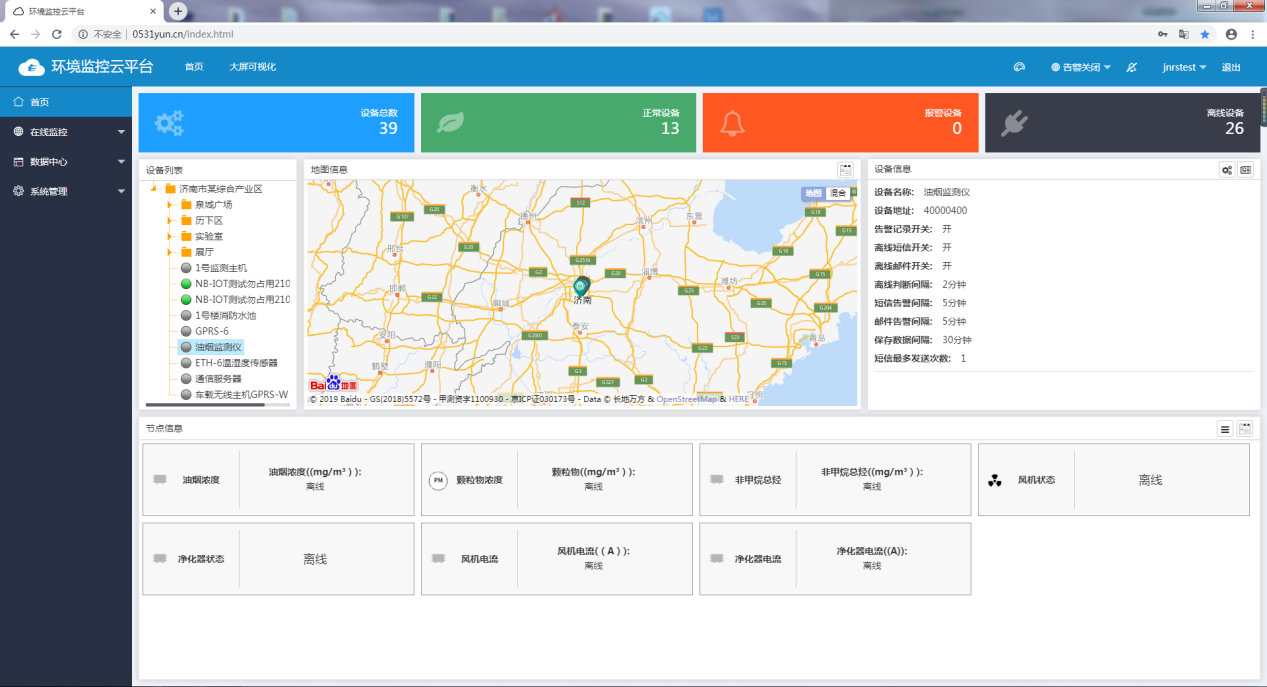The height and width of the screenshot is (687, 1267).
Task: Select device 1号楼消防水池
Action: point(225,315)
